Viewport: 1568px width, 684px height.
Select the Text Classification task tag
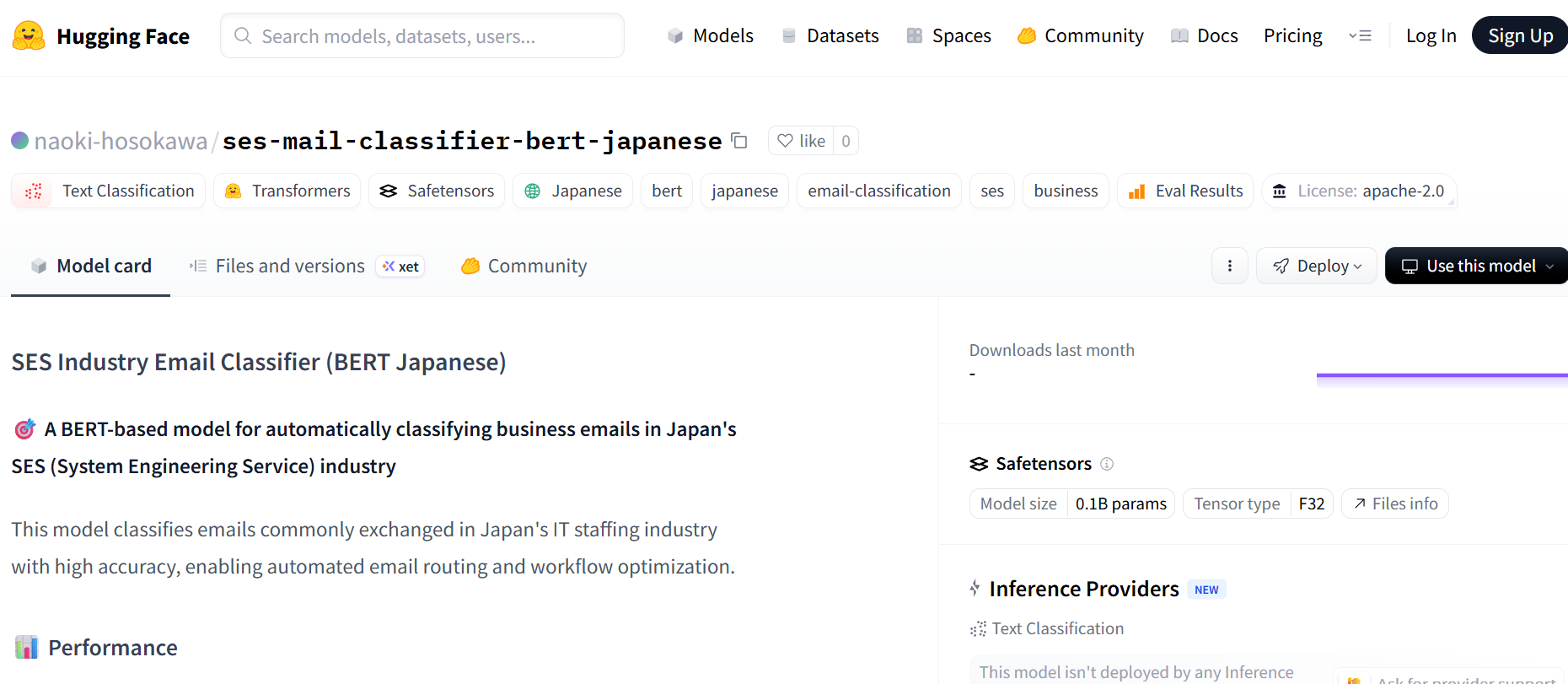(109, 191)
